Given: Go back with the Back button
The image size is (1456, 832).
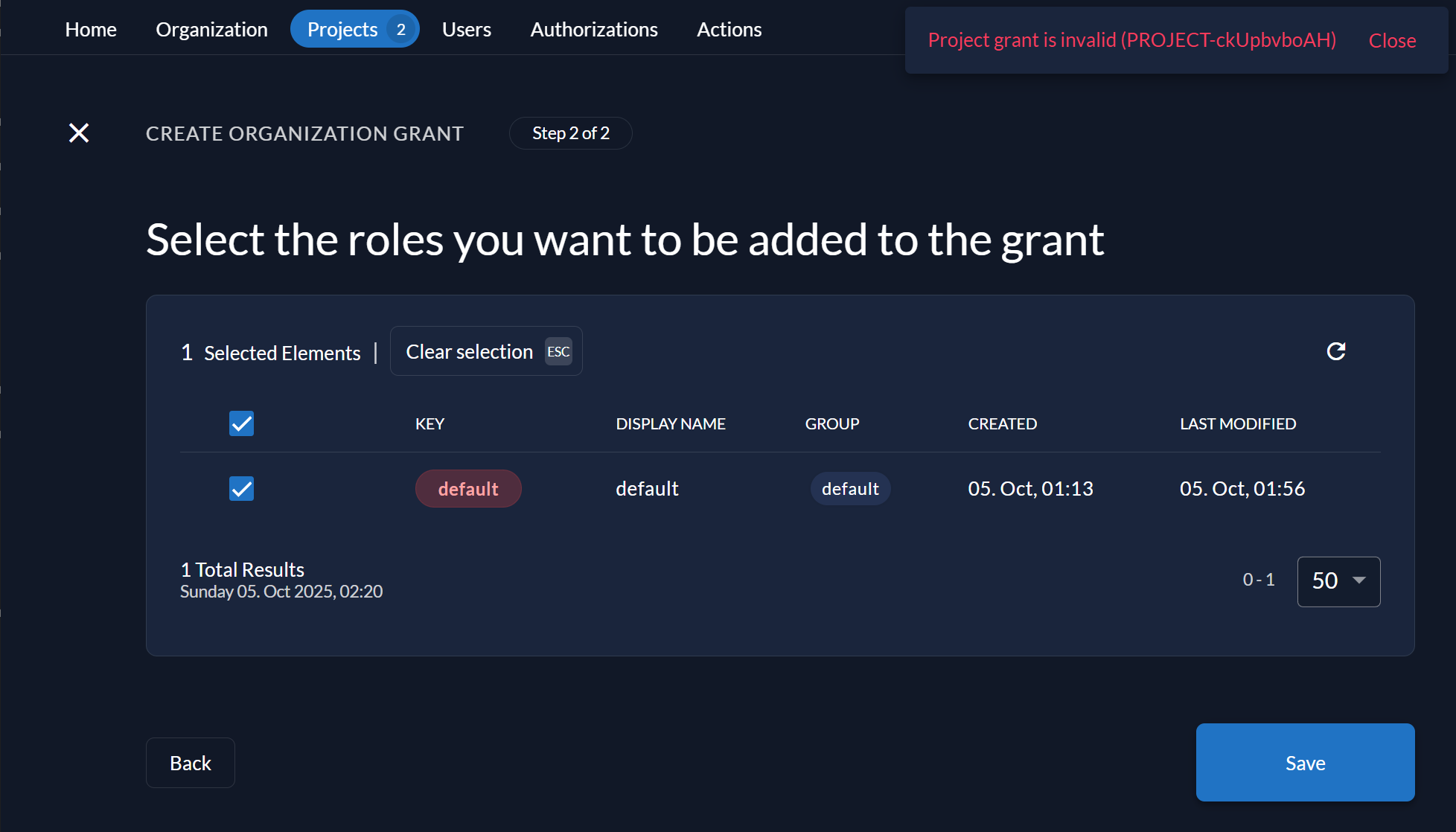Looking at the screenshot, I should tap(191, 763).
